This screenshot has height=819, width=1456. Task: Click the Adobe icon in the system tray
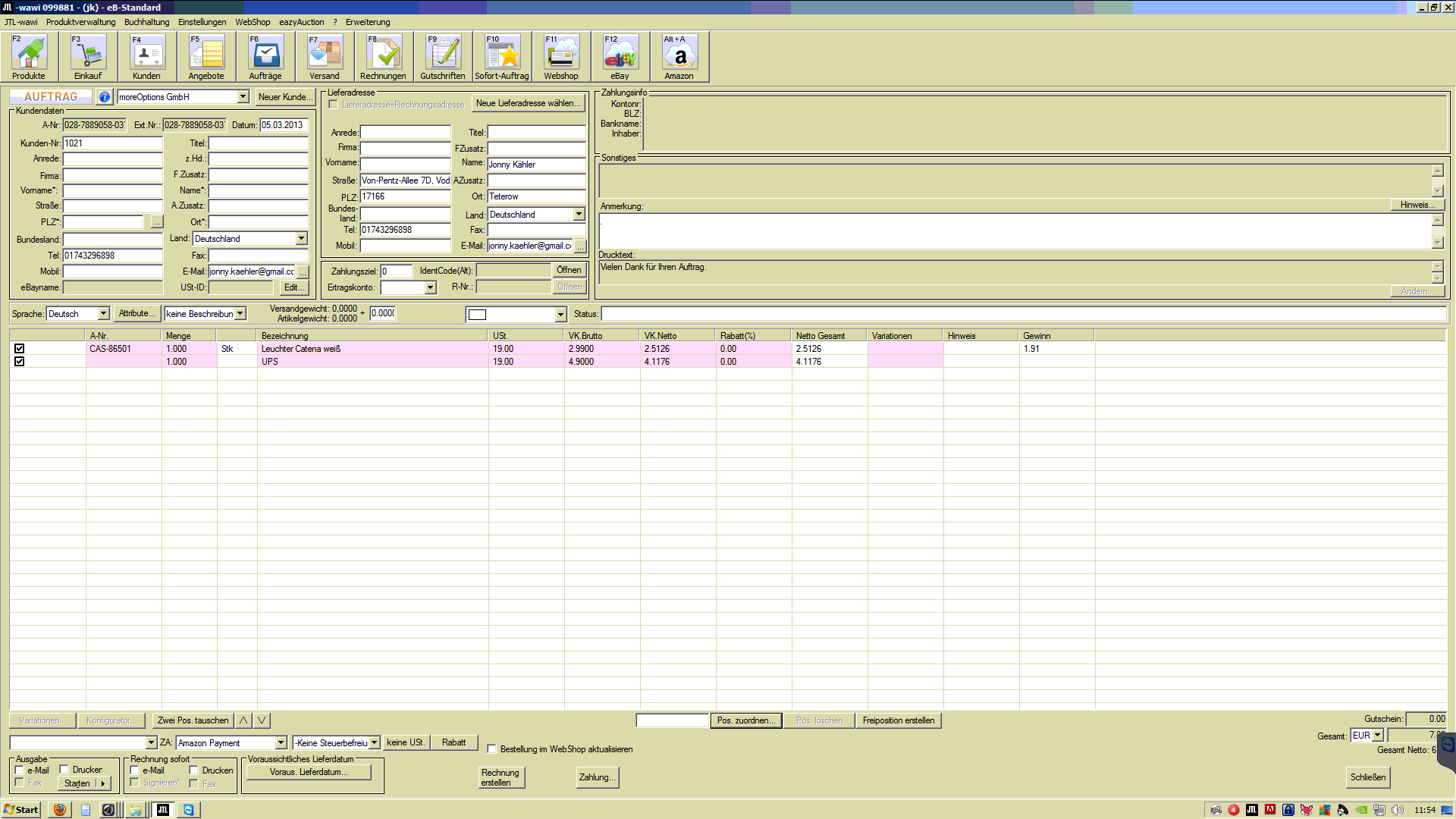[1270, 810]
